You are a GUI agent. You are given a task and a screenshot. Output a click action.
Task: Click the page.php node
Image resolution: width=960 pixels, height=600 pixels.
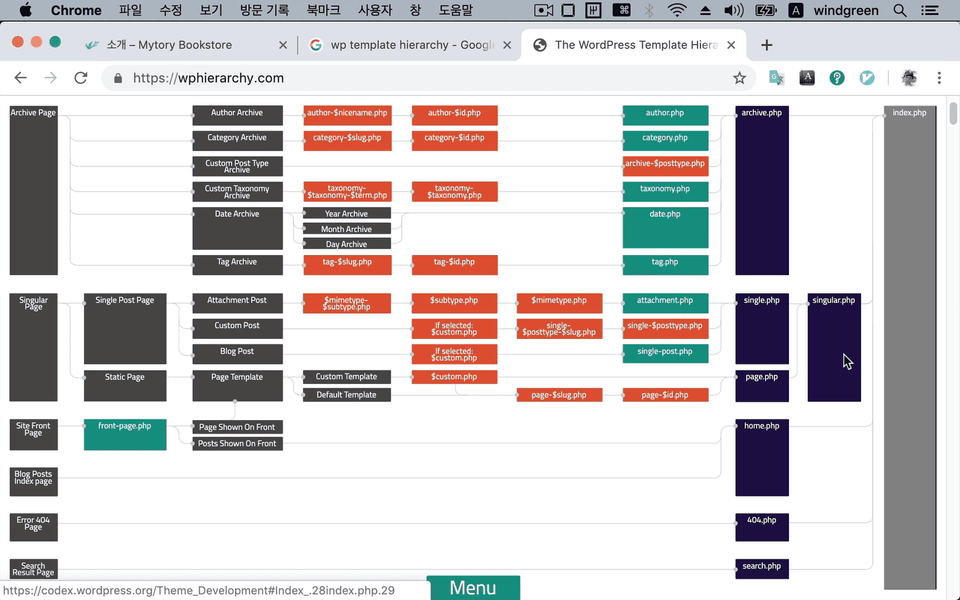click(x=762, y=386)
